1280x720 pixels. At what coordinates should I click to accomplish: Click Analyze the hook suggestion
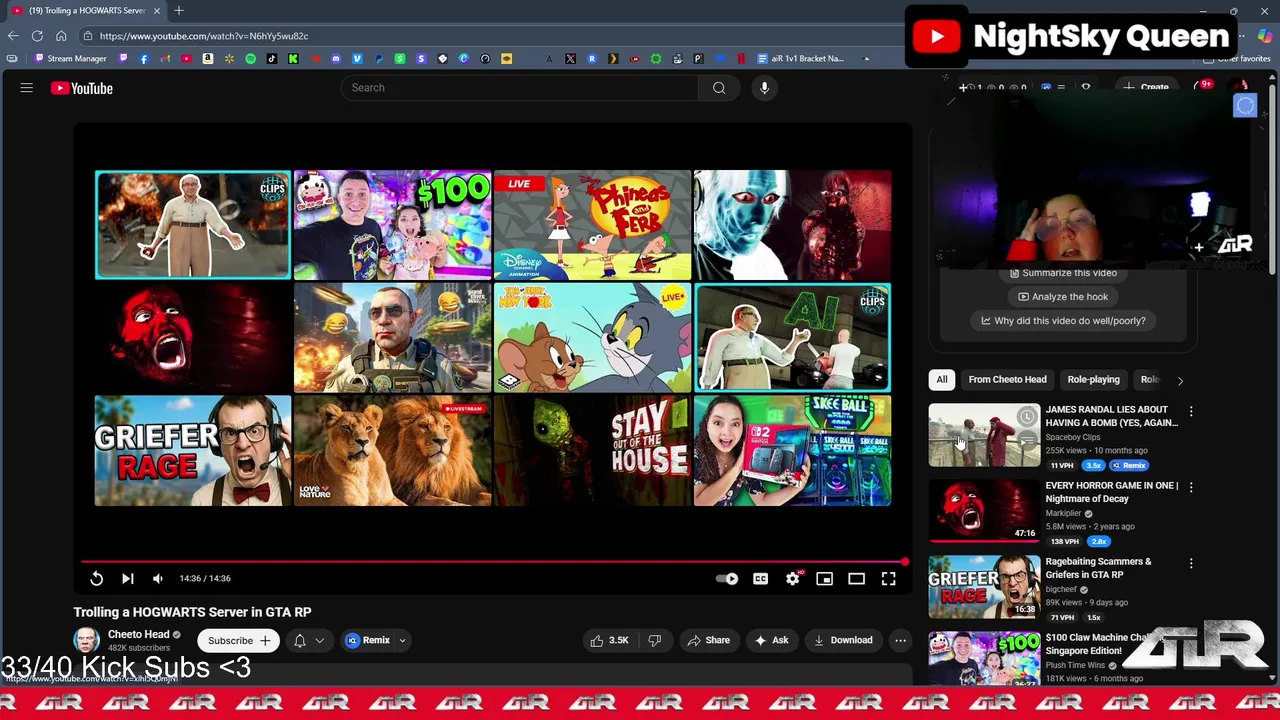(1062, 297)
